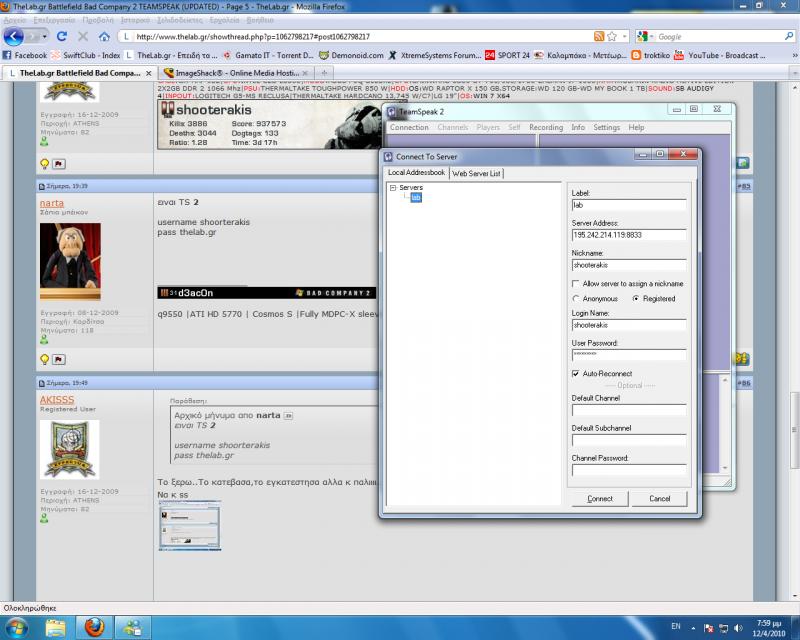Open the YouTube - Broadcast bookmark
This screenshot has width=800, height=640.
tap(719, 55)
